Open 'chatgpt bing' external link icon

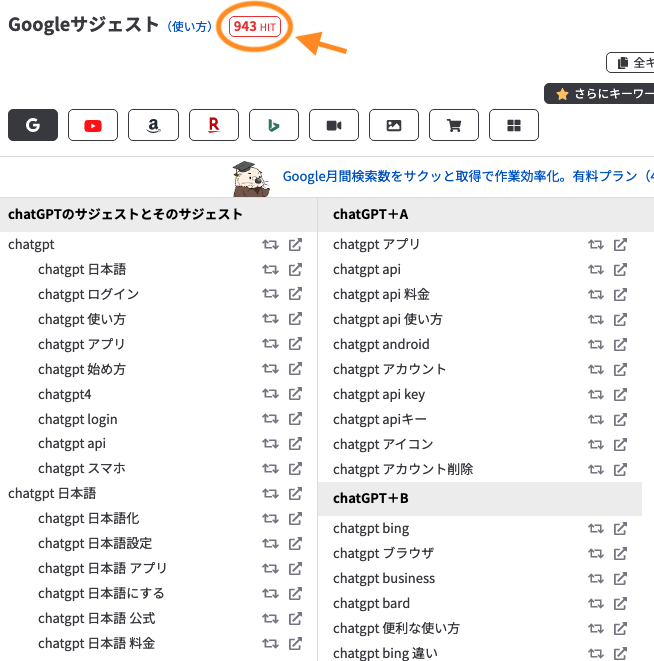click(620, 528)
